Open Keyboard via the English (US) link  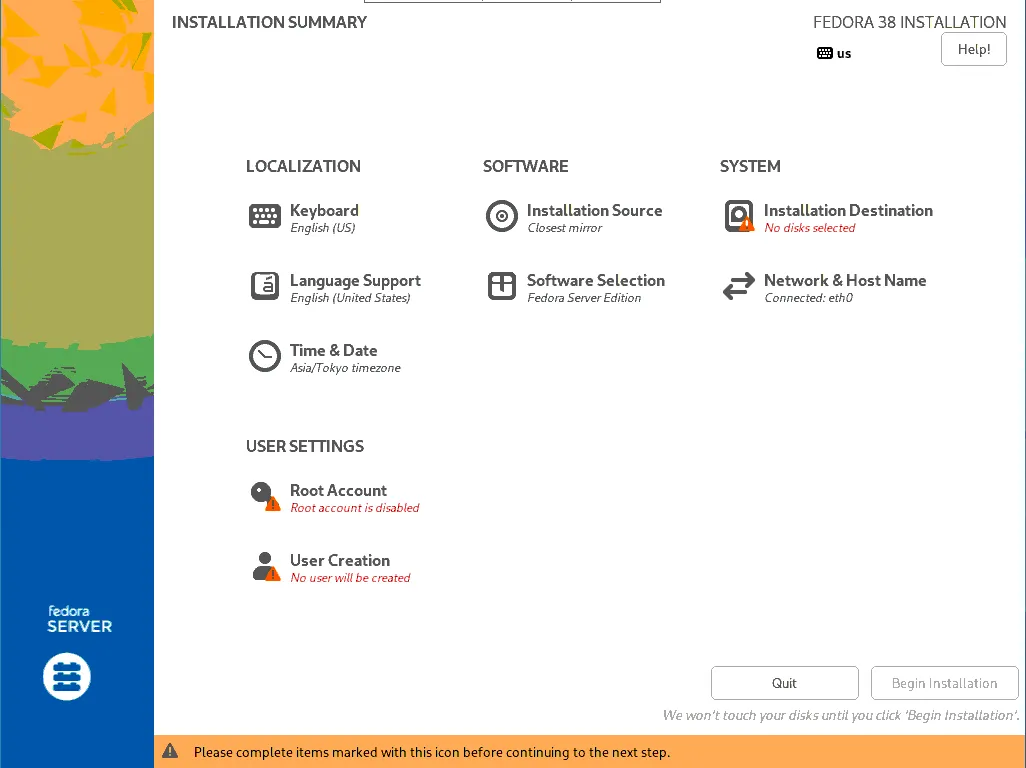pos(323,228)
